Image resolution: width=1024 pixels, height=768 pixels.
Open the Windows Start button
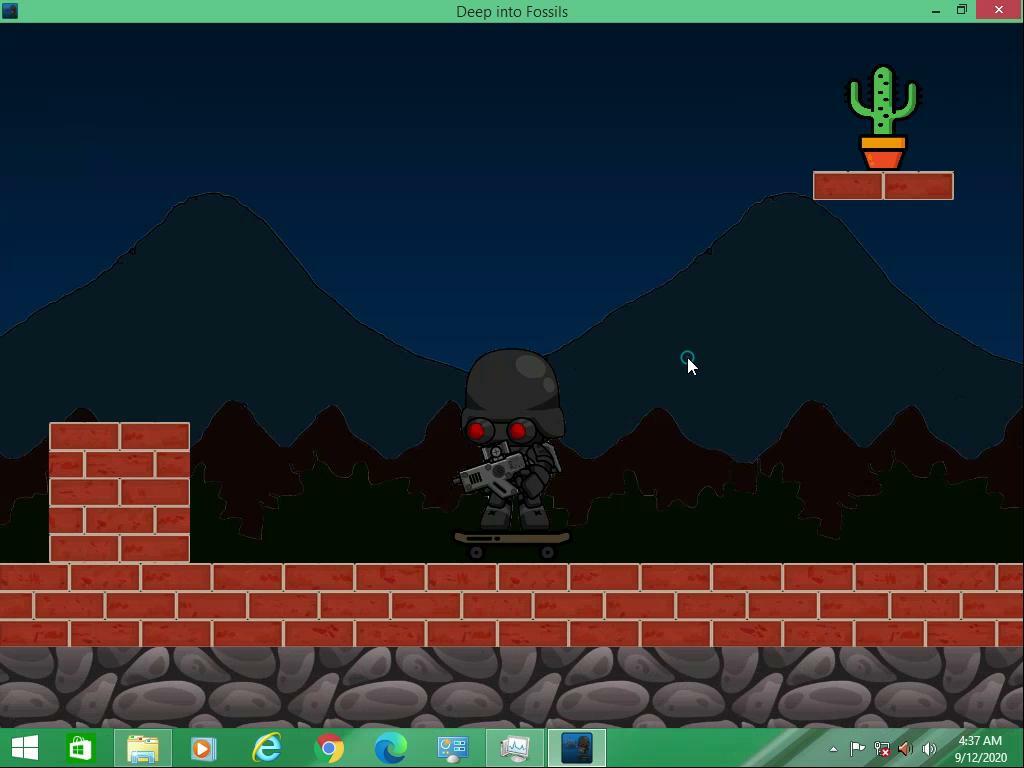click(24, 748)
